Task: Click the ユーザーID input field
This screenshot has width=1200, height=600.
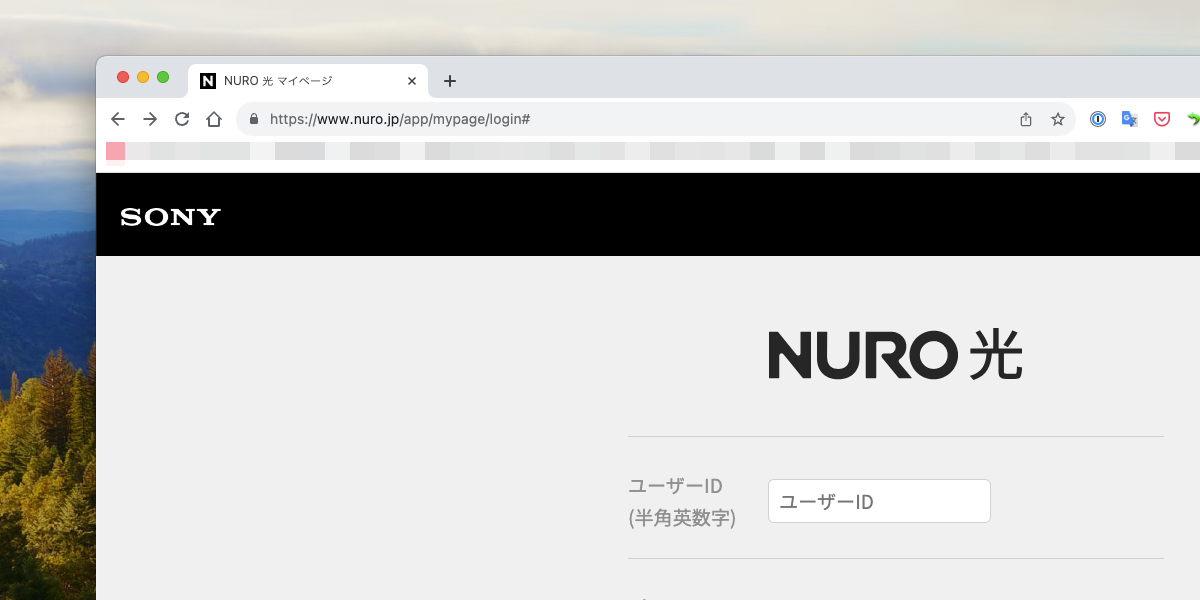Action: 878,500
